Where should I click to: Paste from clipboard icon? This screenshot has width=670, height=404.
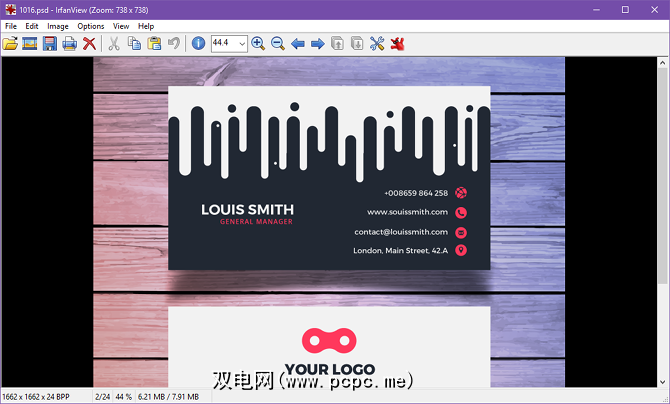click(154, 43)
